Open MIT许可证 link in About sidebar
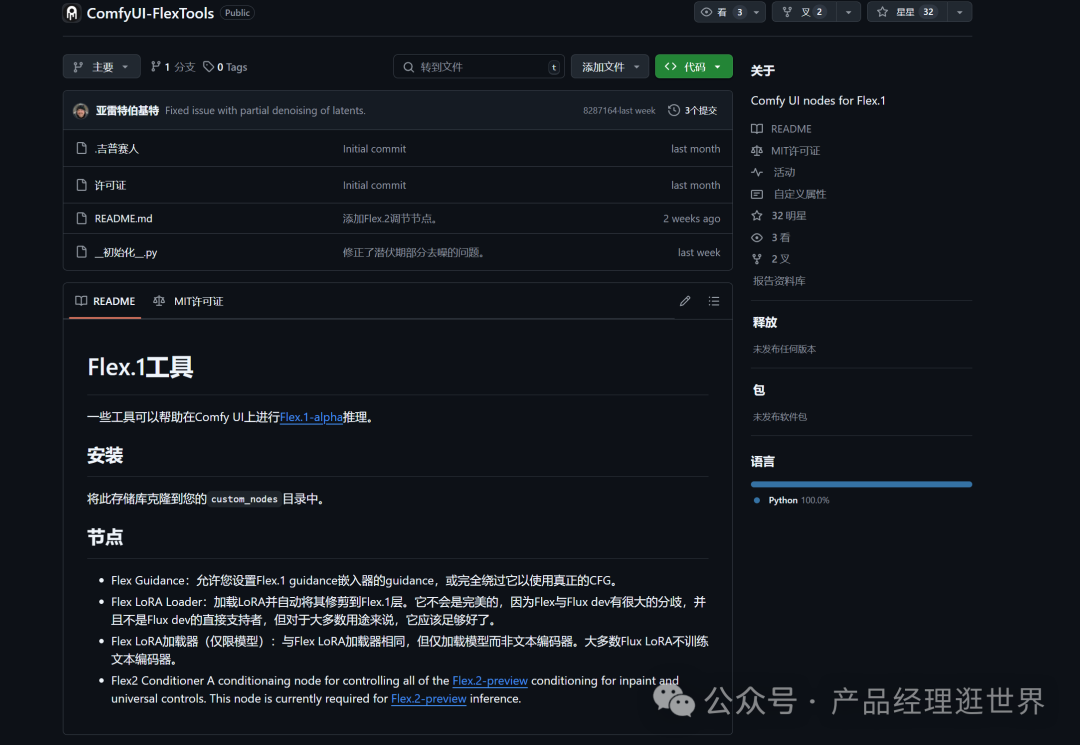The width and height of the screenshot is (1080, 745). pyautogui.click(x=785, y=151)
